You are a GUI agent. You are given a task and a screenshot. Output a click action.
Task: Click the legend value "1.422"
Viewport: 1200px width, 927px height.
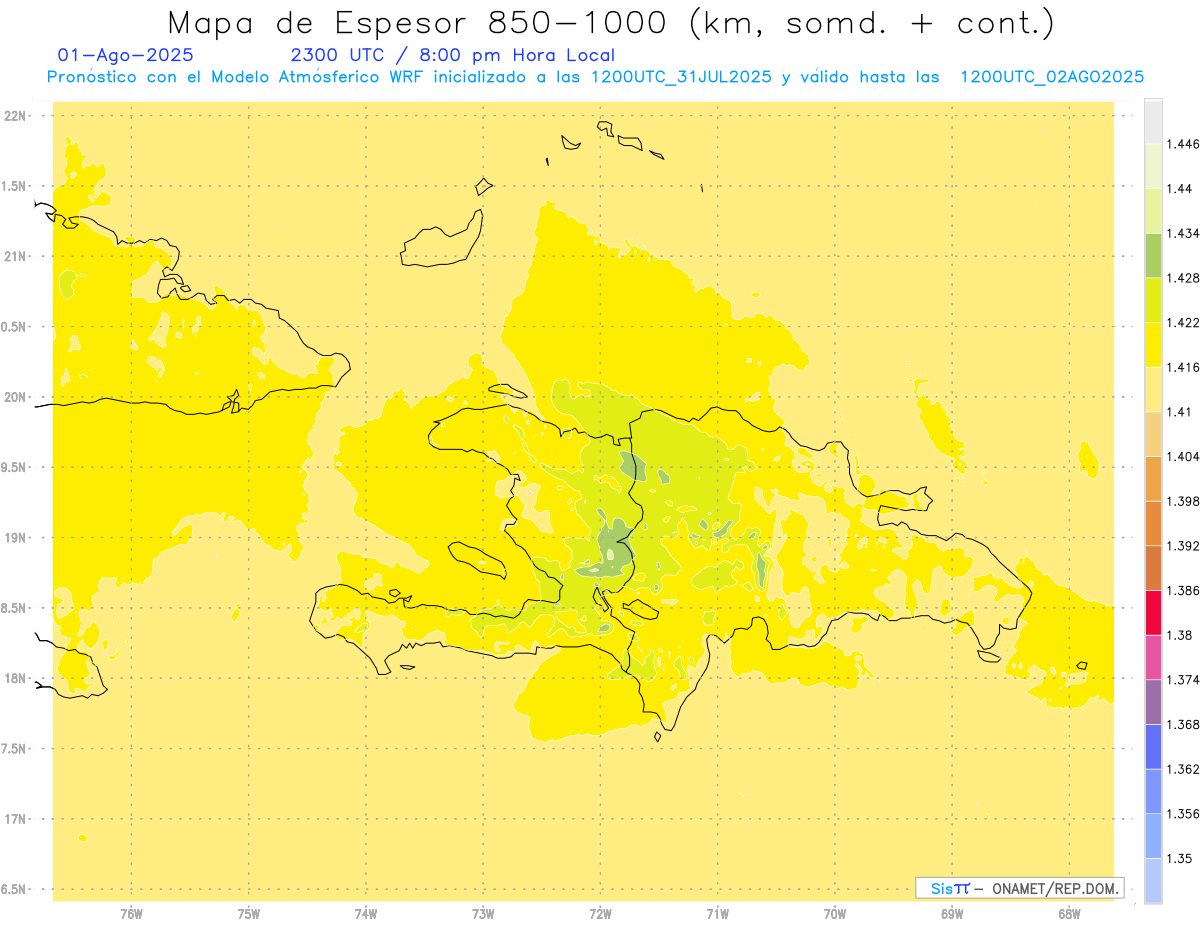coord(1183,323)
